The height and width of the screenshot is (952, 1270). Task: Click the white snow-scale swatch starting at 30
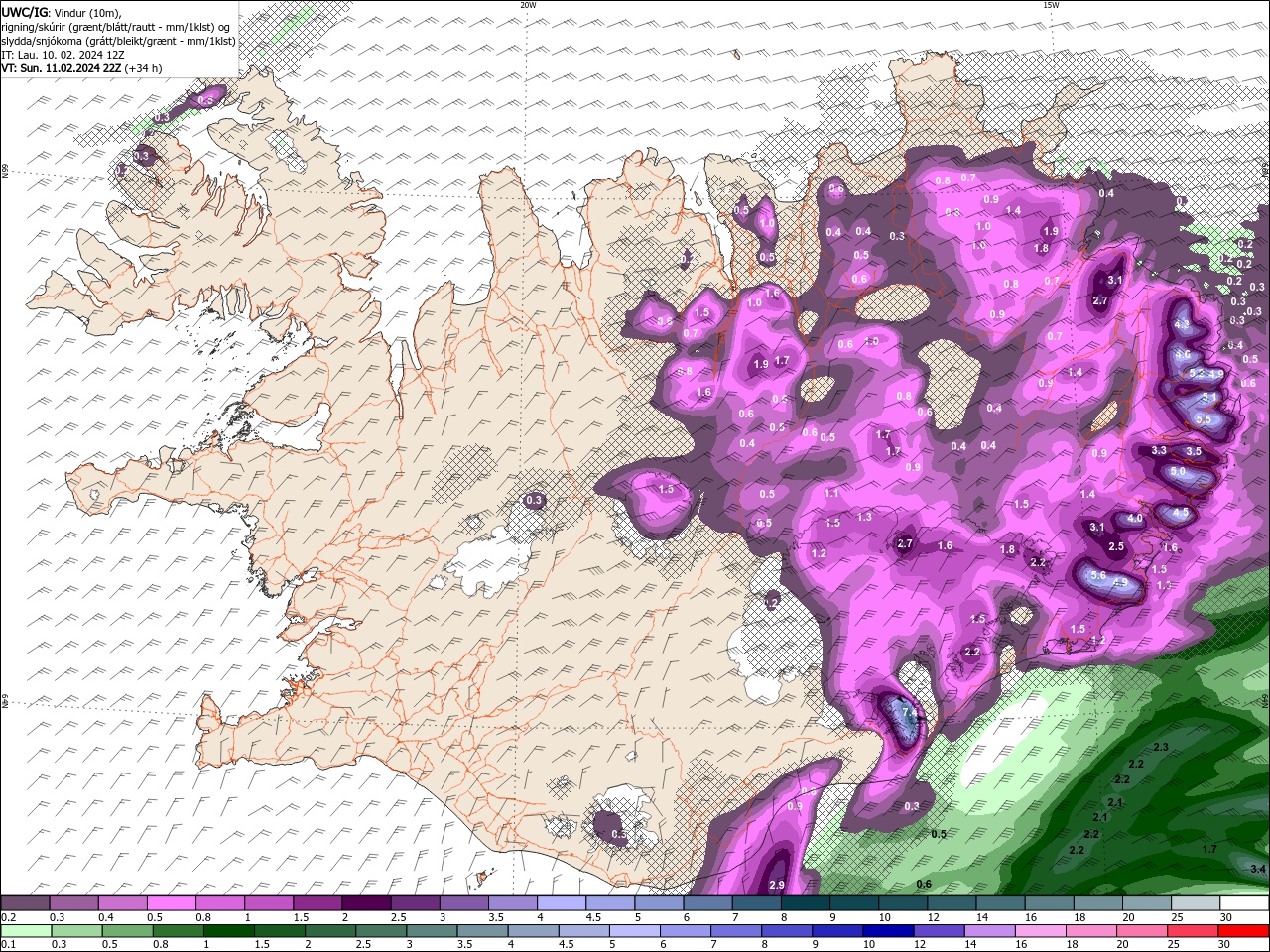click(1245, 903)
